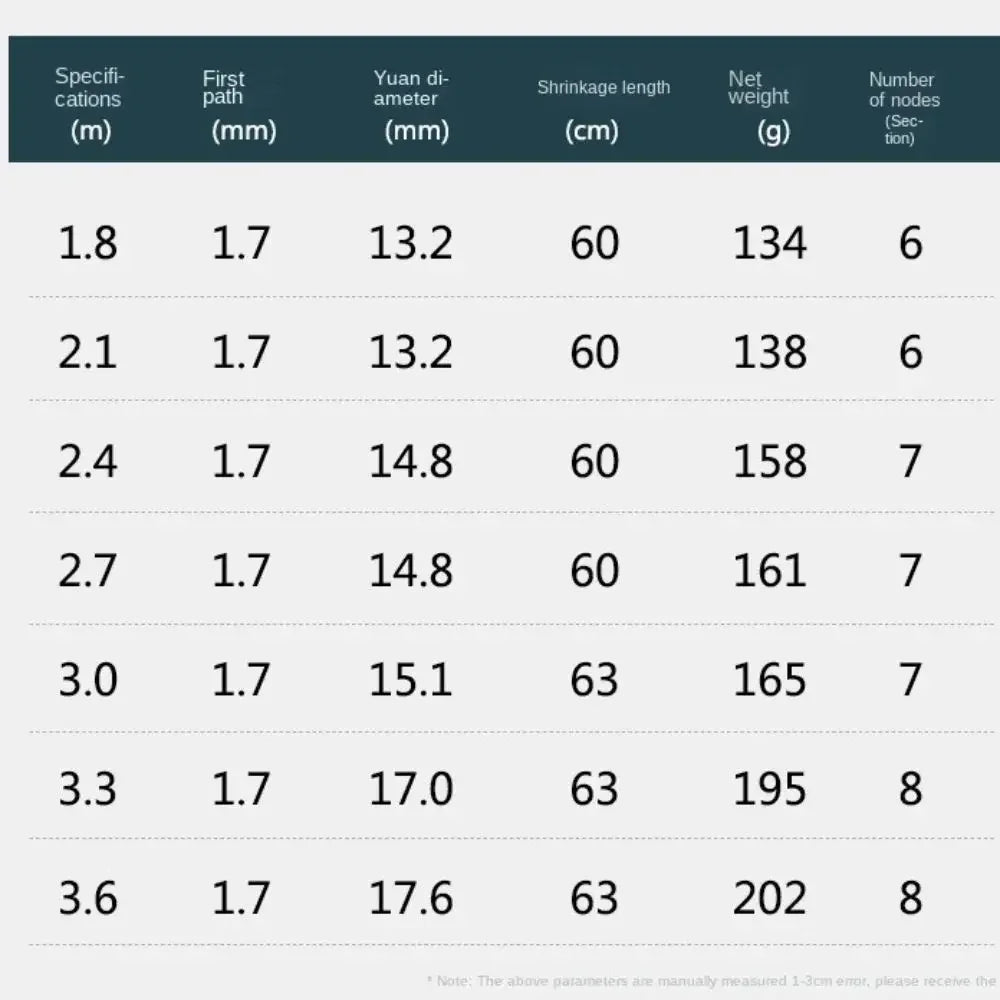Screen dimensions: 1000x1000
Task: Click the 2.1 specification value
Action: (88, 352)
